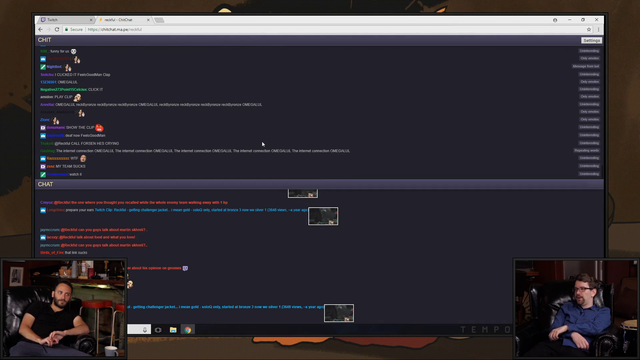This screenshot has width=640, height=360.
Task: Click the taskbar search microphone icon
Action: [x=144, y=330]
